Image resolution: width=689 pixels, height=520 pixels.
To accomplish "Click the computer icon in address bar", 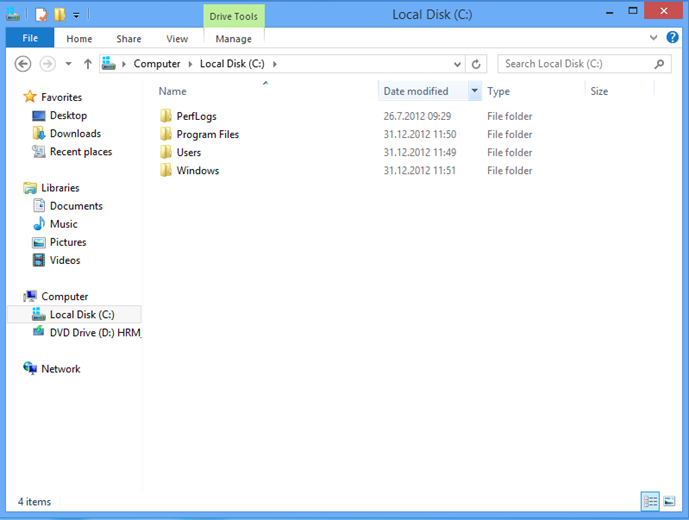I will 109,64.
